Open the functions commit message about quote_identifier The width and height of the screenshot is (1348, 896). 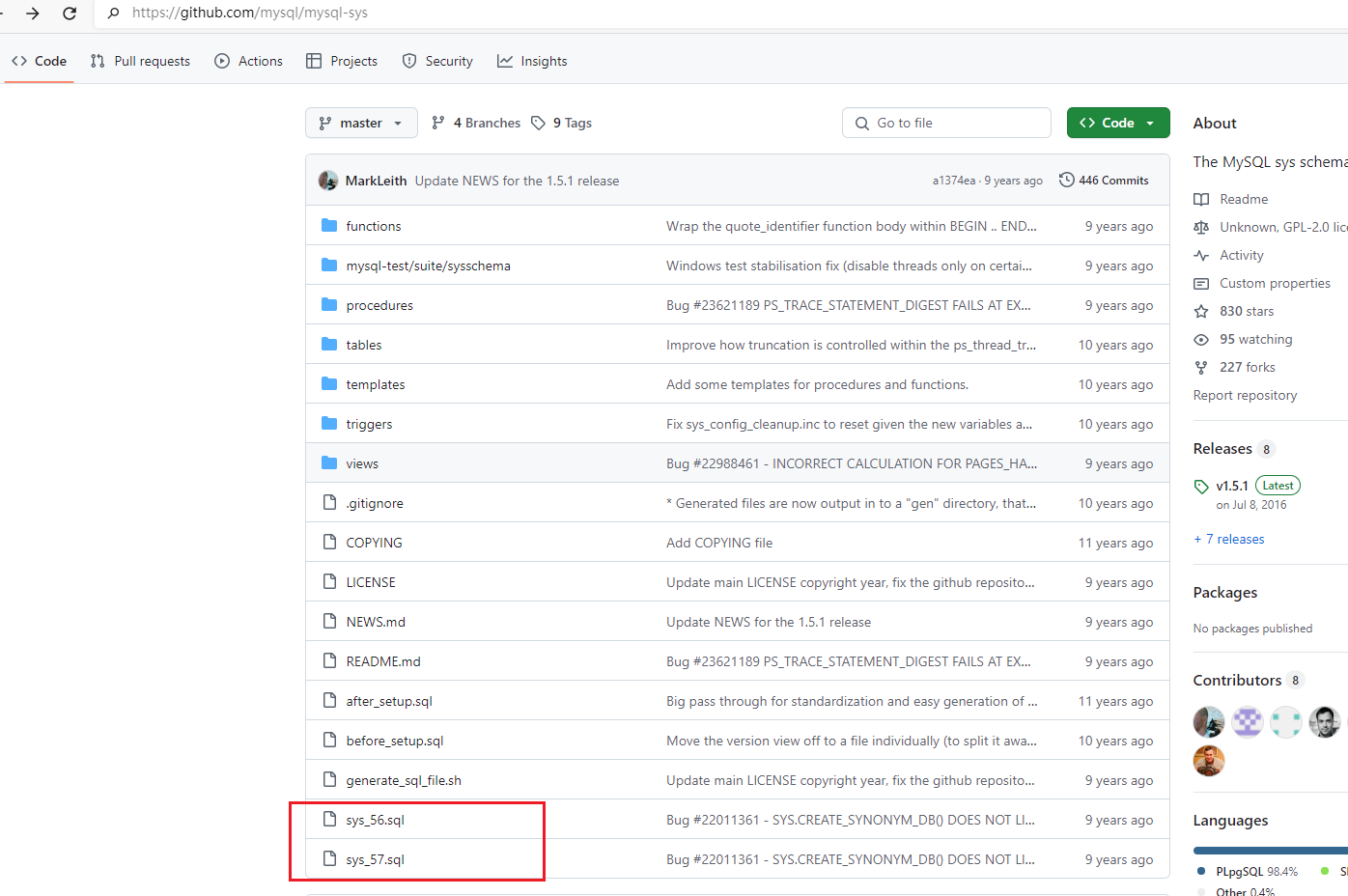(851, 226)
